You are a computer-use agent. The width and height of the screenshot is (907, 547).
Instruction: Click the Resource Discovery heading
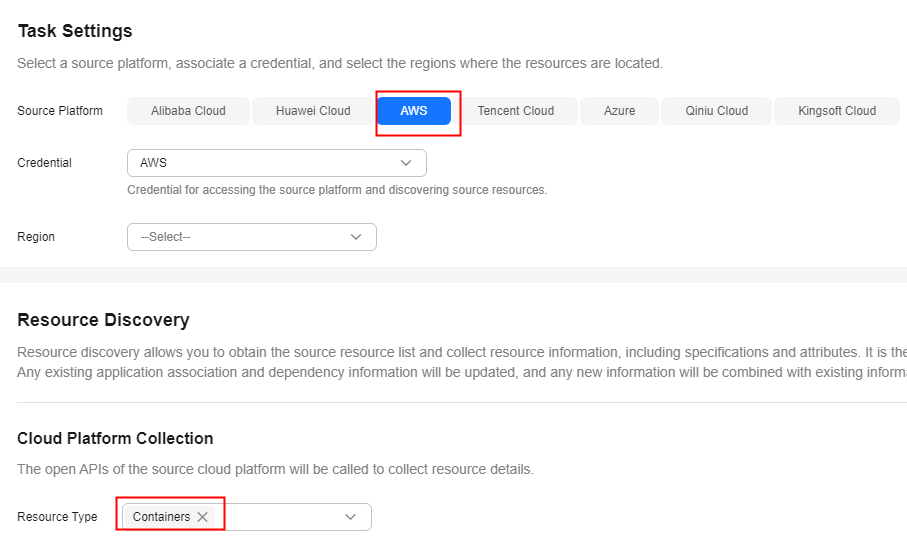[104, 320]
